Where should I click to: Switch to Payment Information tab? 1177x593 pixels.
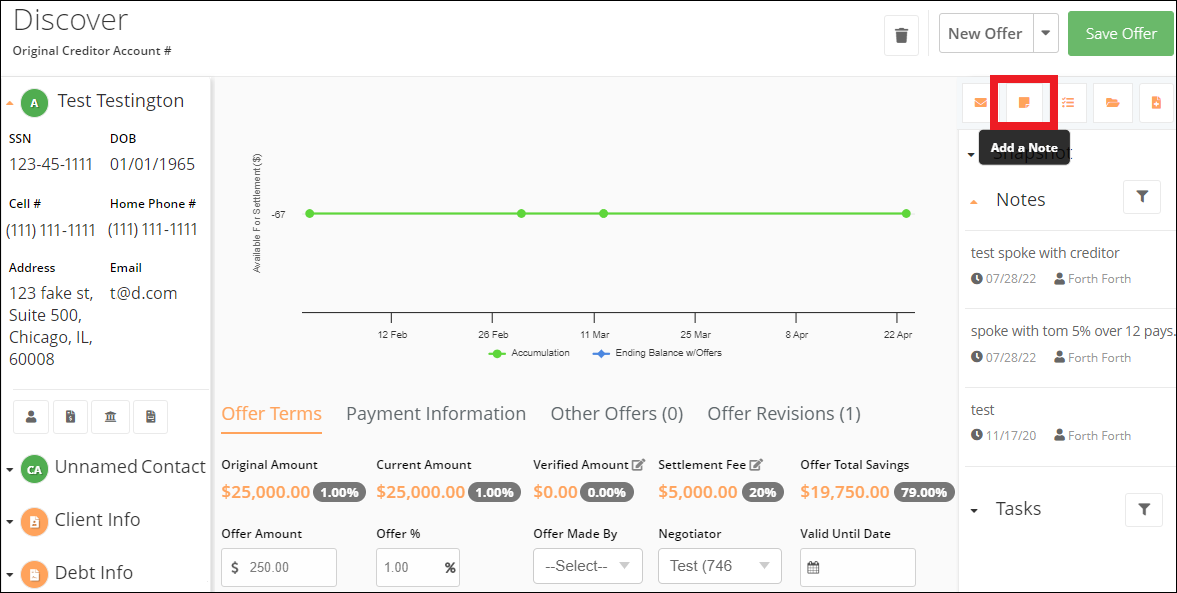[x=435, y=414]
